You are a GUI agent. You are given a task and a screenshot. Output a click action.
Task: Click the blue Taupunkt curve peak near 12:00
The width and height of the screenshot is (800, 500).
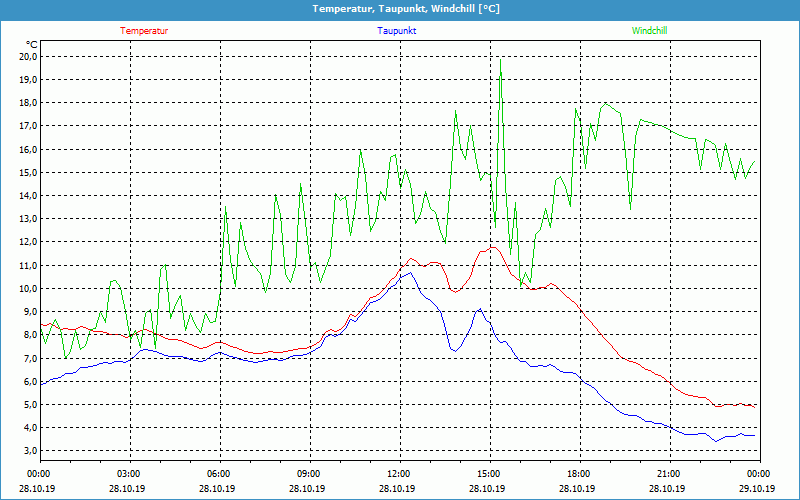click(x=410, y=272)
